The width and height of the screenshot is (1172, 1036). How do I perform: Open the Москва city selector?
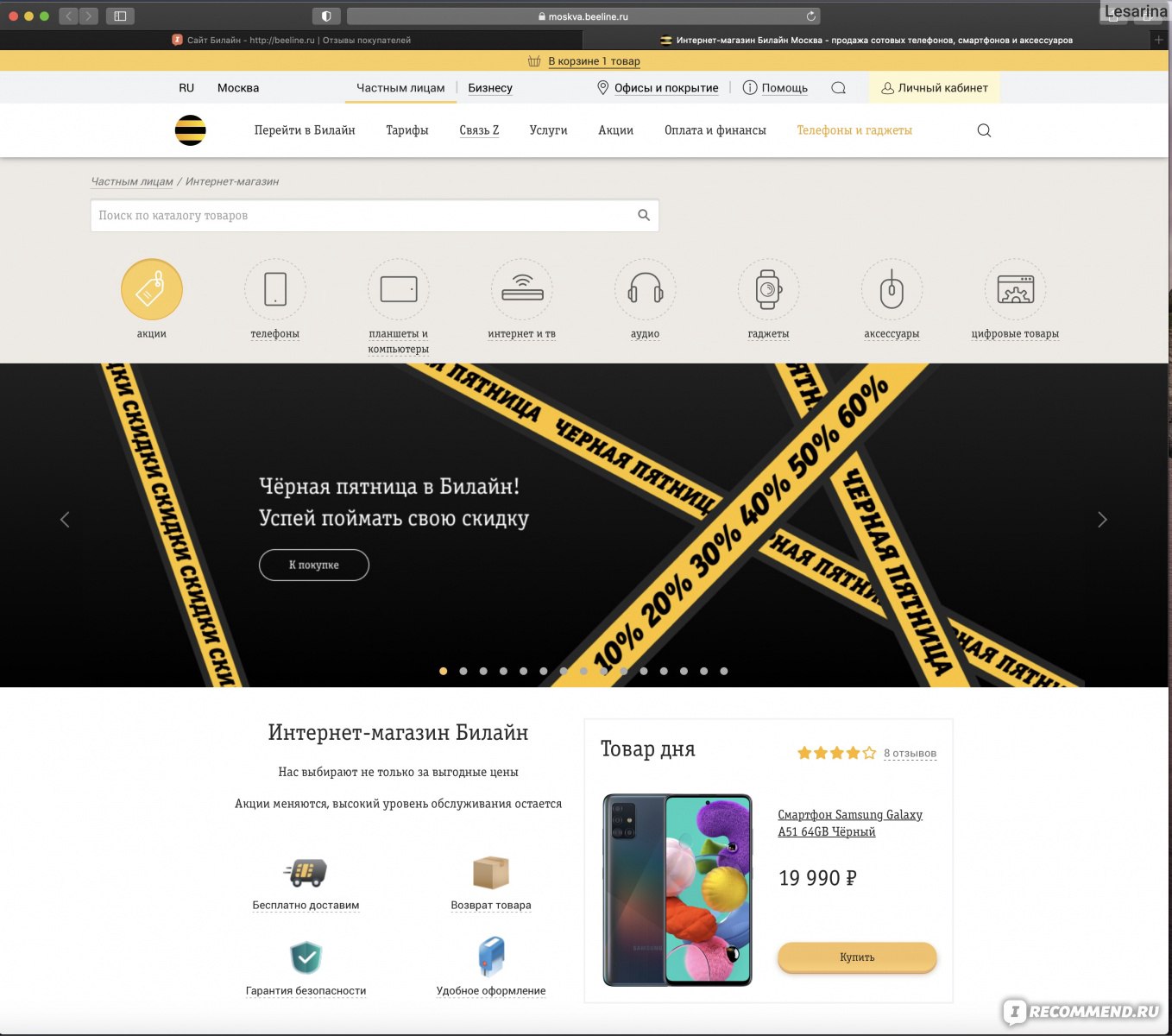tap(238, 88)
